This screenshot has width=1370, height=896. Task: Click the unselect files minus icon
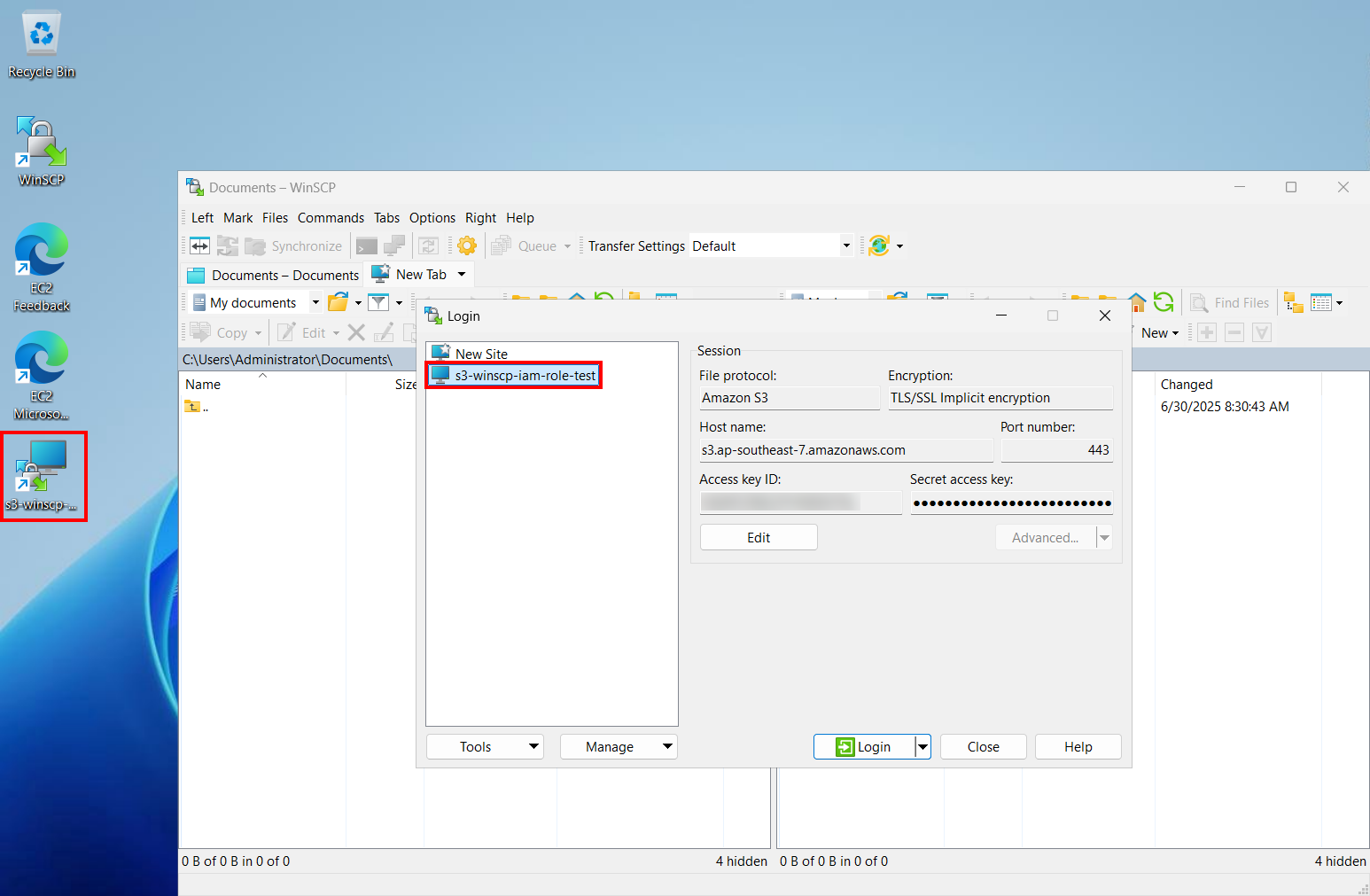[x=1234, y=332]
